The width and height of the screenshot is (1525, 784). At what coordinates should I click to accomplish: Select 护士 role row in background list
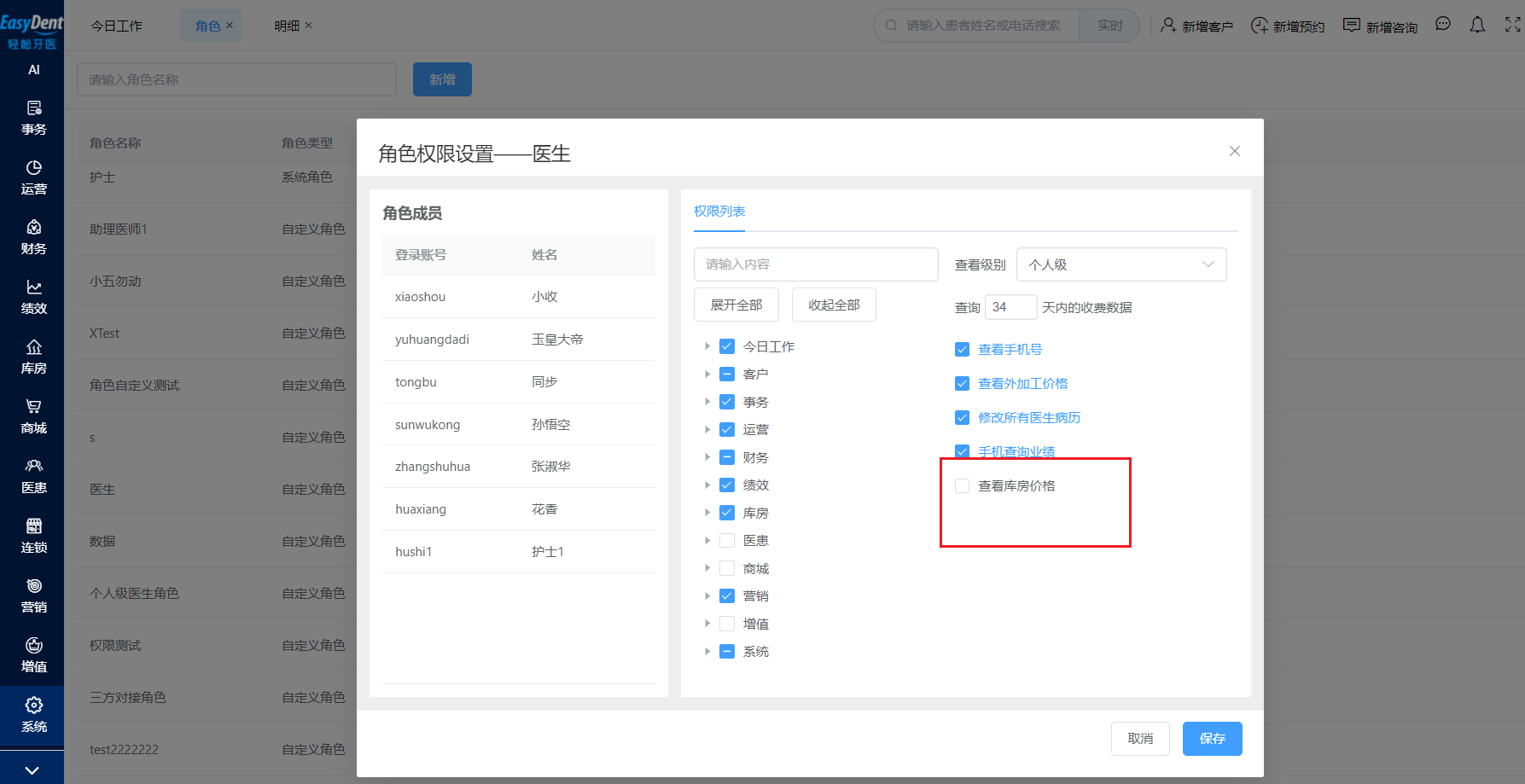click(217, 177)
